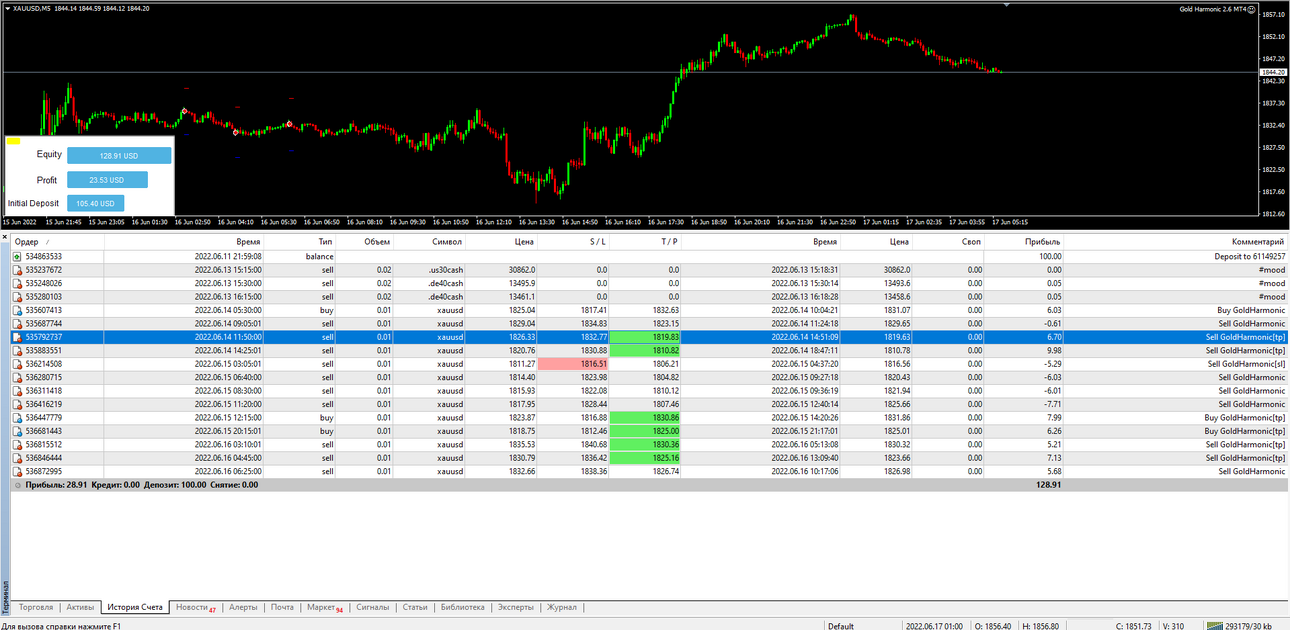This screenshot has width=1290, height=630.
Task: Open the Почта tab
Action: (x=283, y=607)
